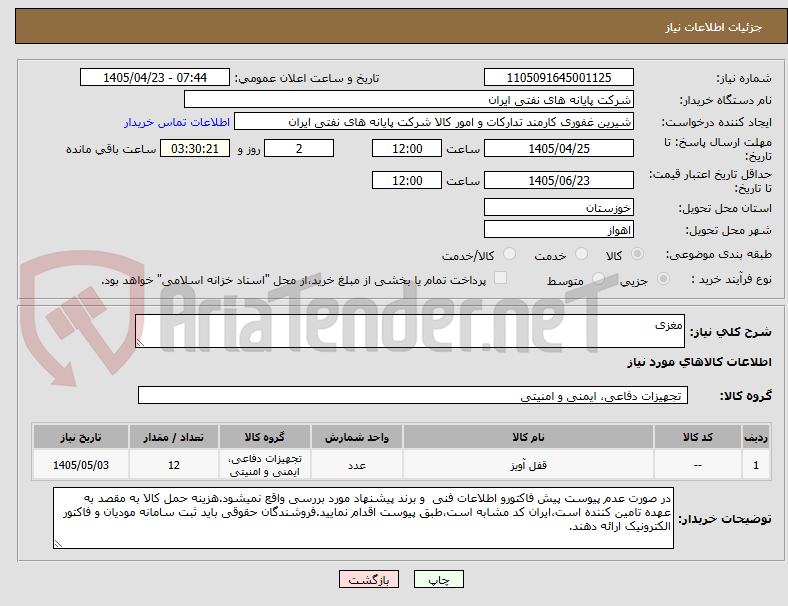Click resize handle of description textarea

click(x=140, y=343)
